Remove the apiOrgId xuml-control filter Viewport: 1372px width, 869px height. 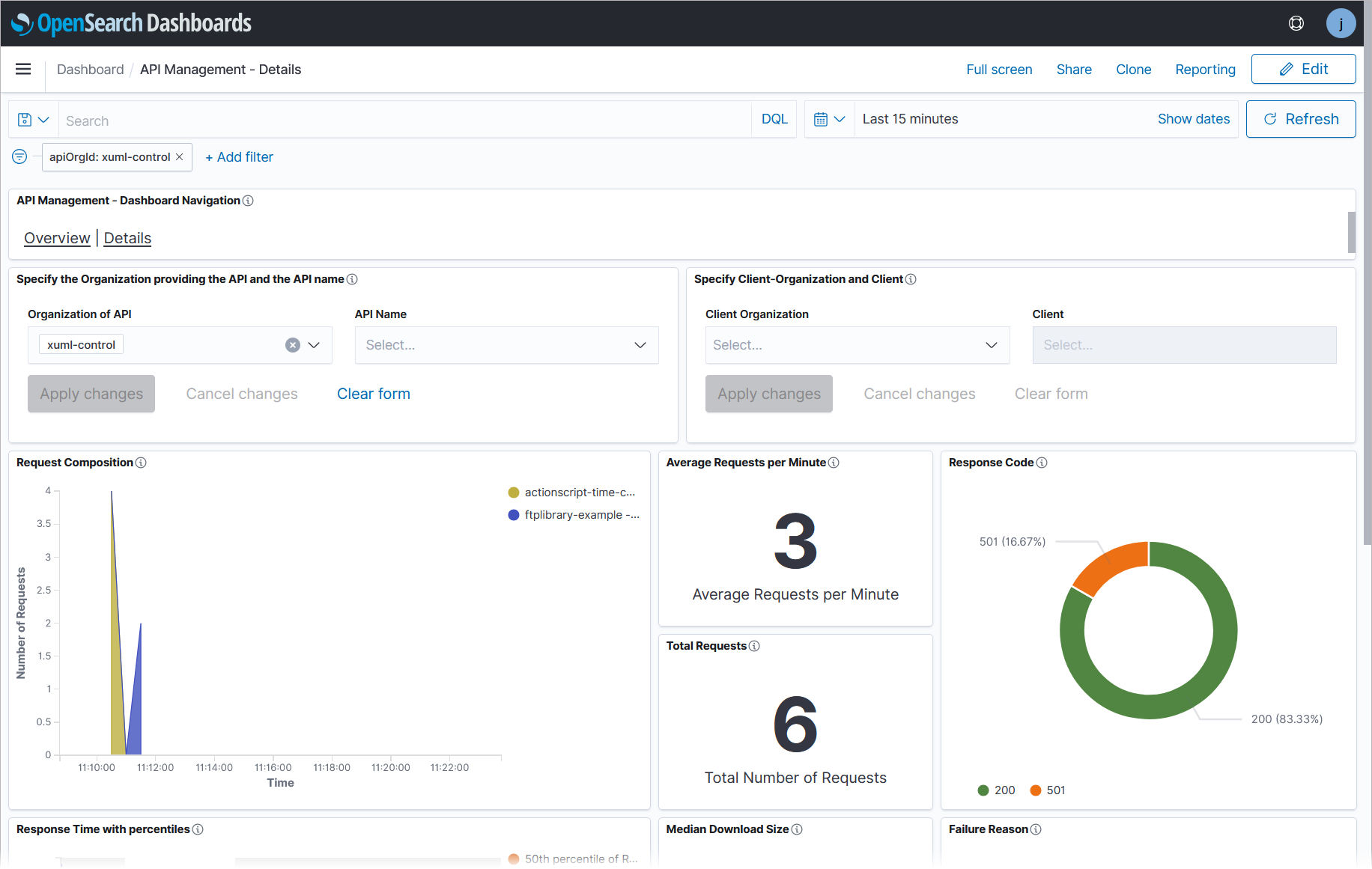click(x=180, y=157)
